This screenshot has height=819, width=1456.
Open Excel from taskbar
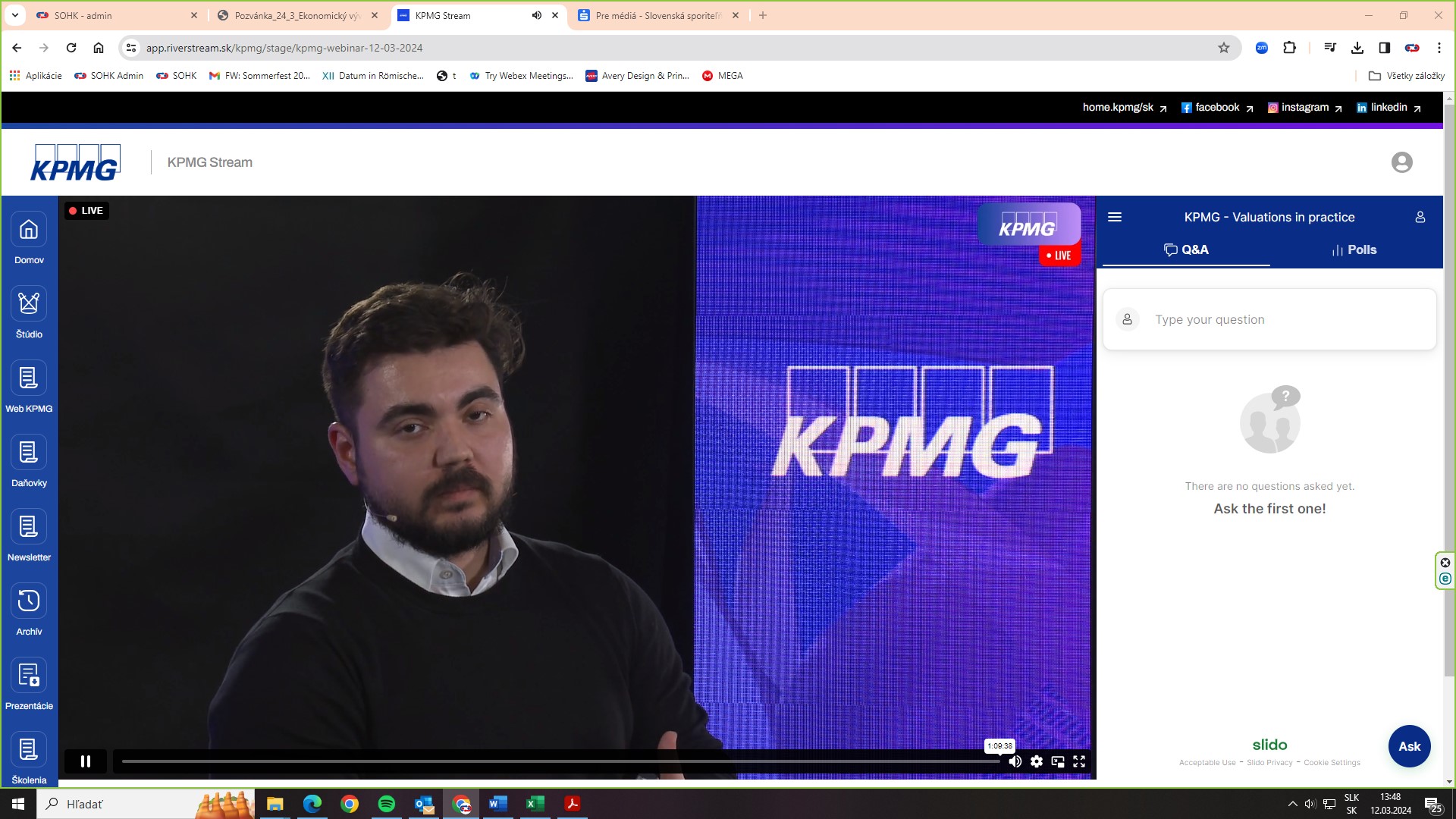[x=535, y=804]
